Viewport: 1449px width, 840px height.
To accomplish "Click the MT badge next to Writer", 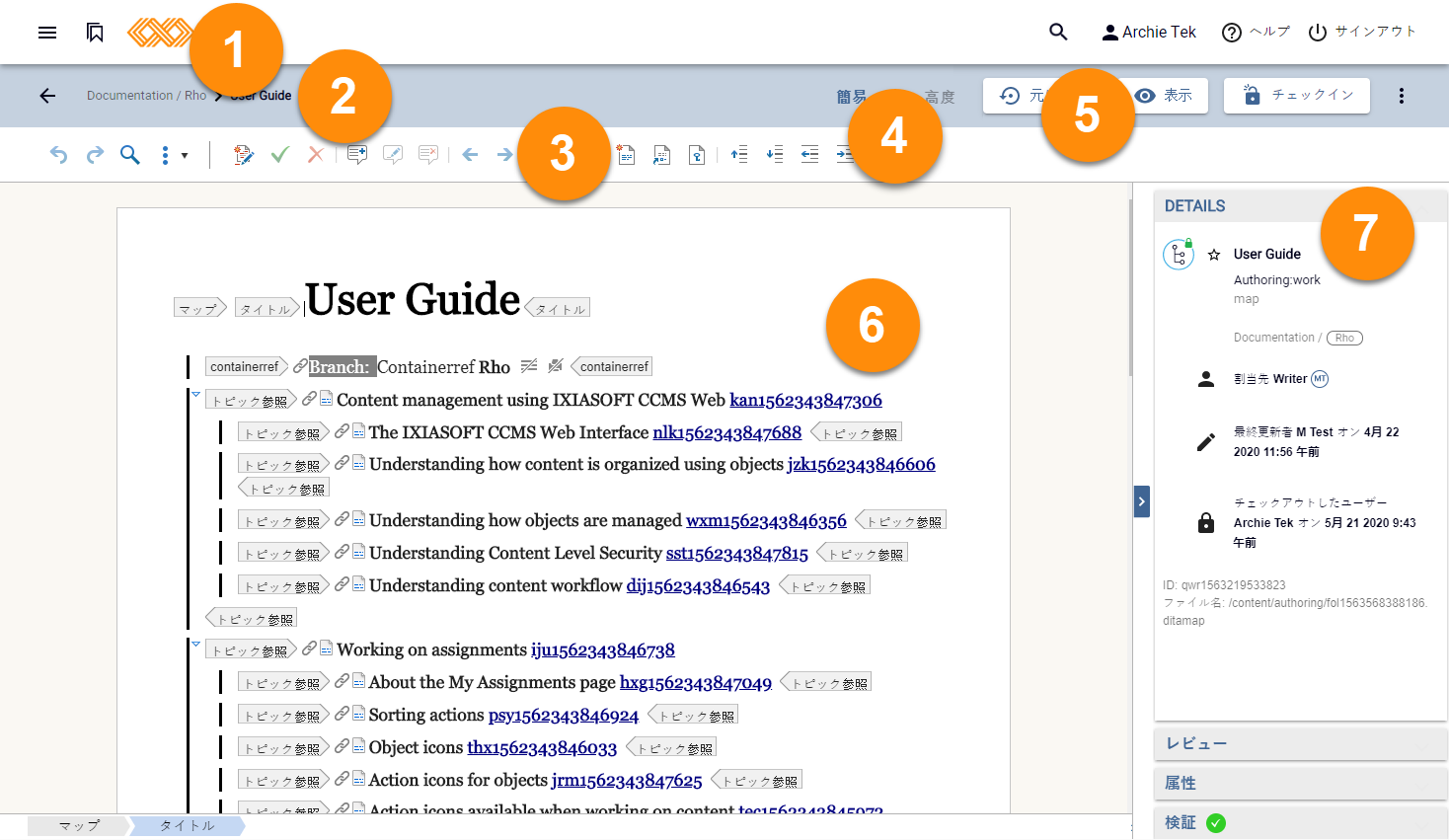I will coord(1320,379).
